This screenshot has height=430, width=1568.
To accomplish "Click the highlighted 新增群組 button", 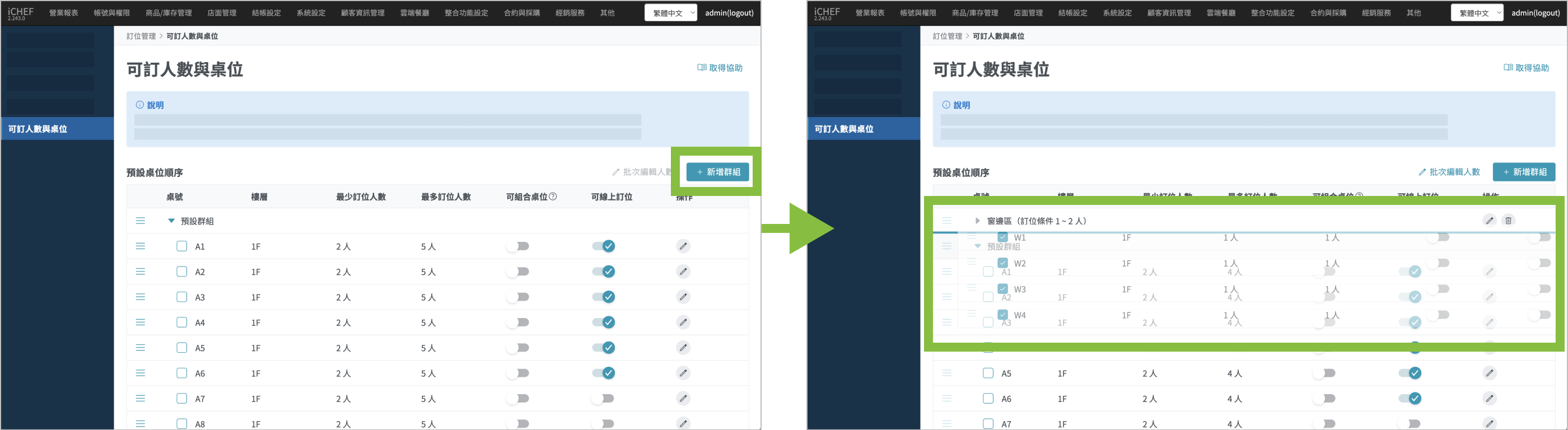I will (x=718, y=172).
